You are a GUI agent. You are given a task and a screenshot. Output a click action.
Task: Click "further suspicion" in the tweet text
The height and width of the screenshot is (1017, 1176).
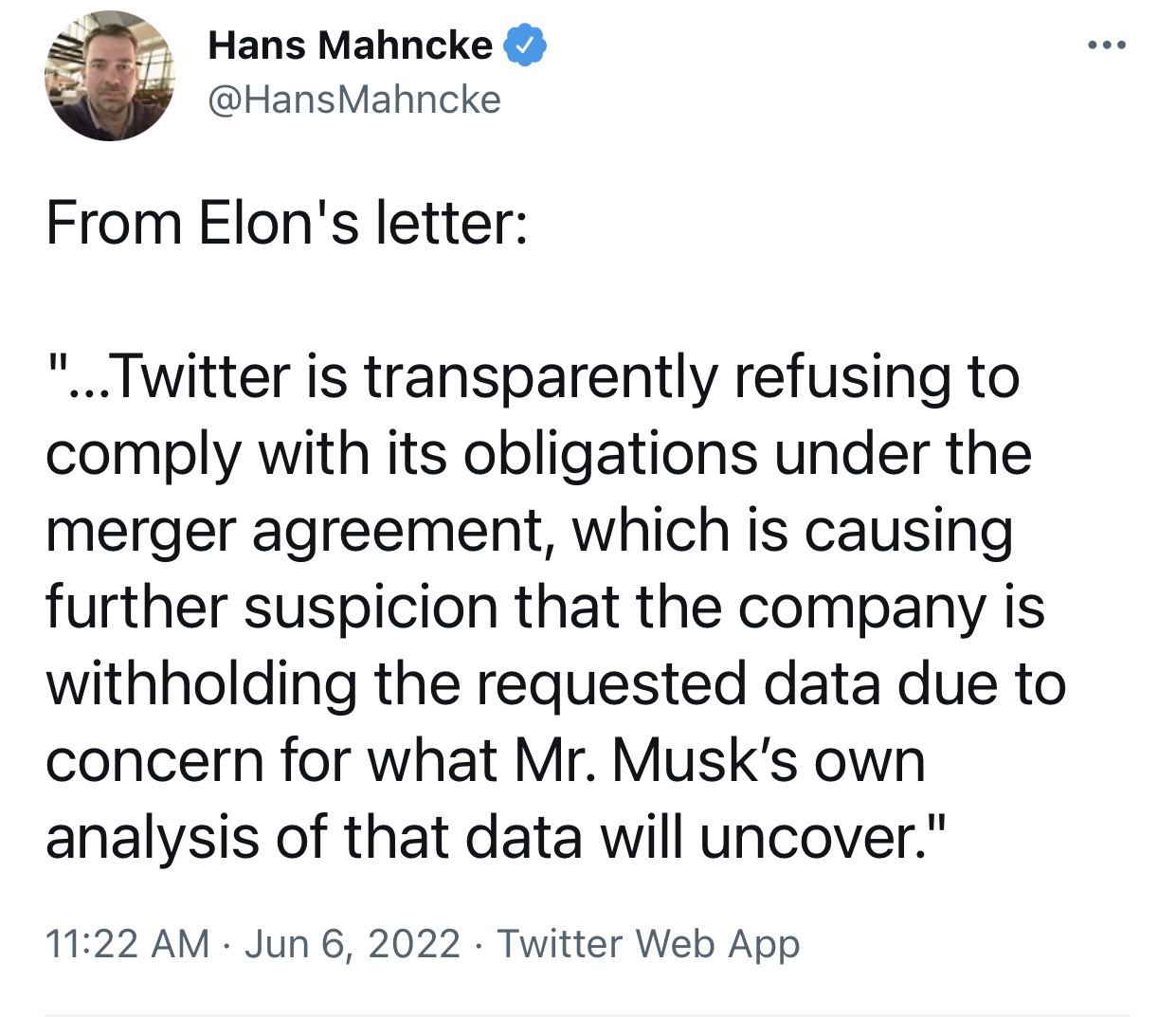pos(271,608)
